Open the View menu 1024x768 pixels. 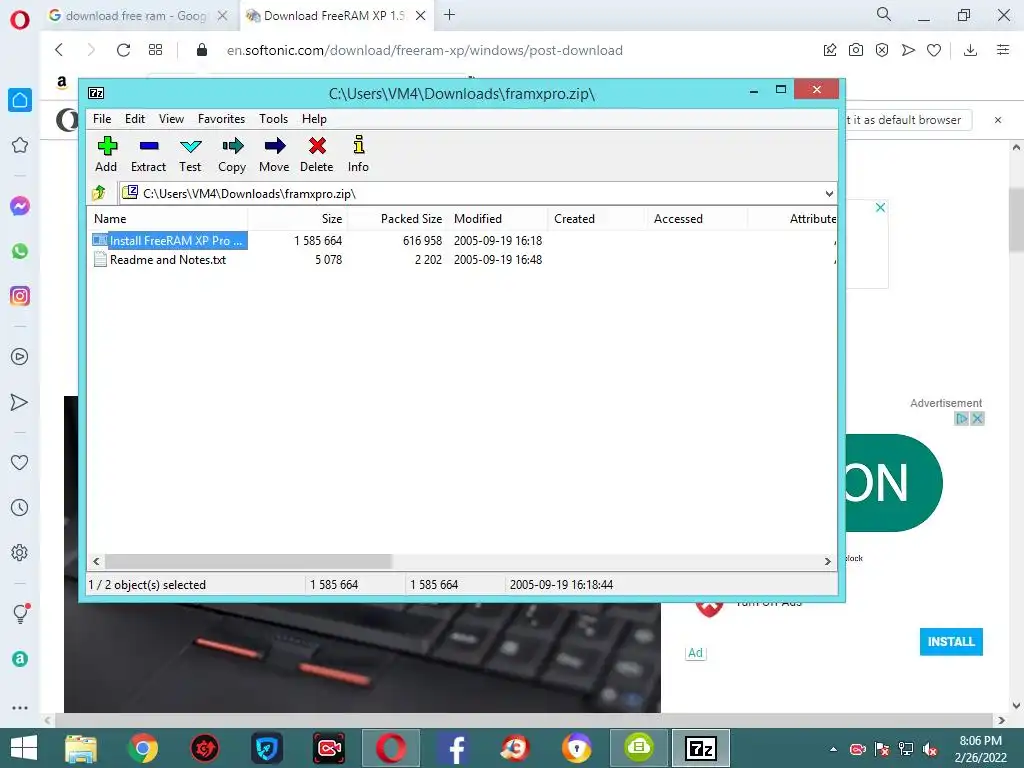171,119
